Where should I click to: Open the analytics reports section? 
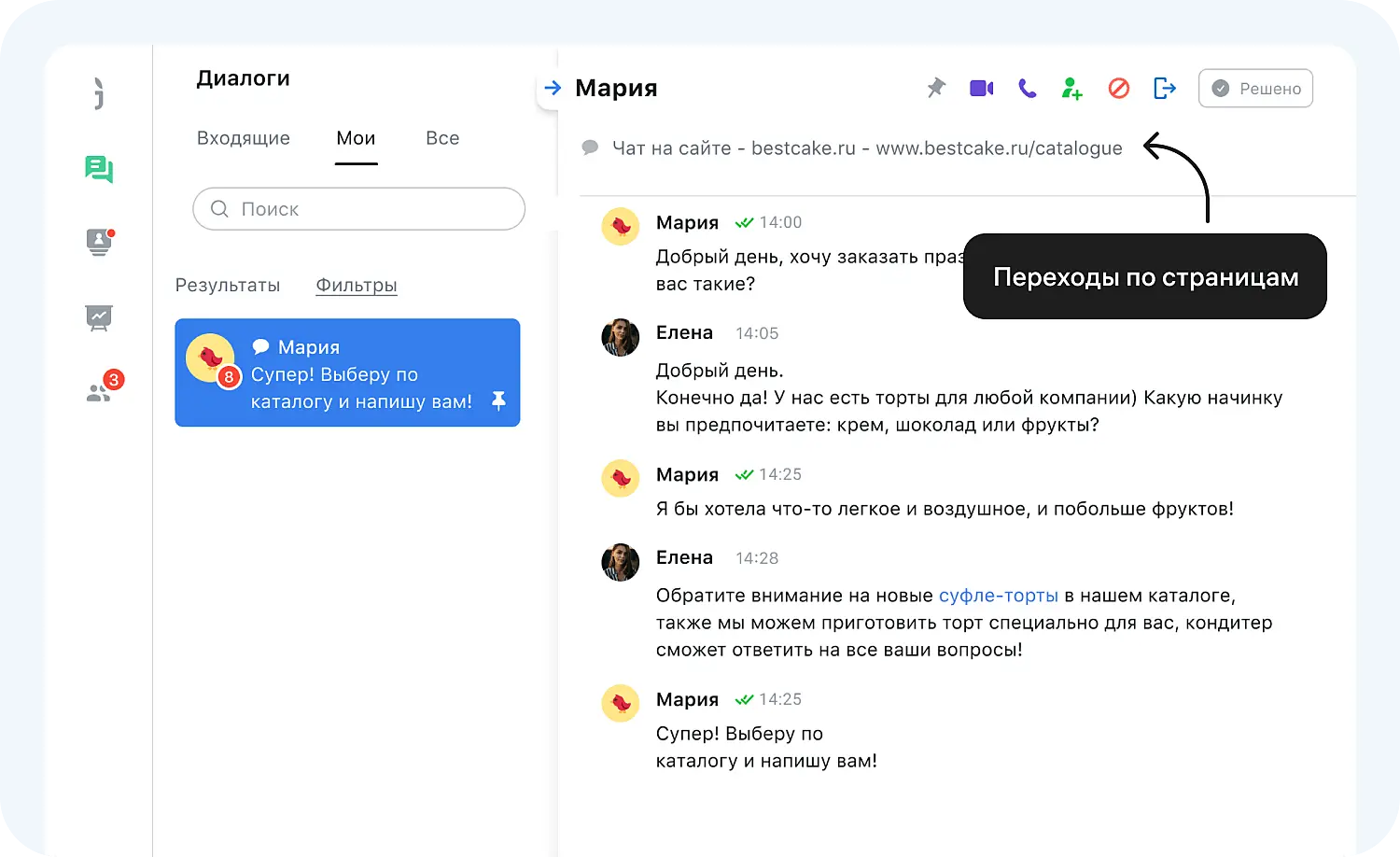tap(99, 317)
